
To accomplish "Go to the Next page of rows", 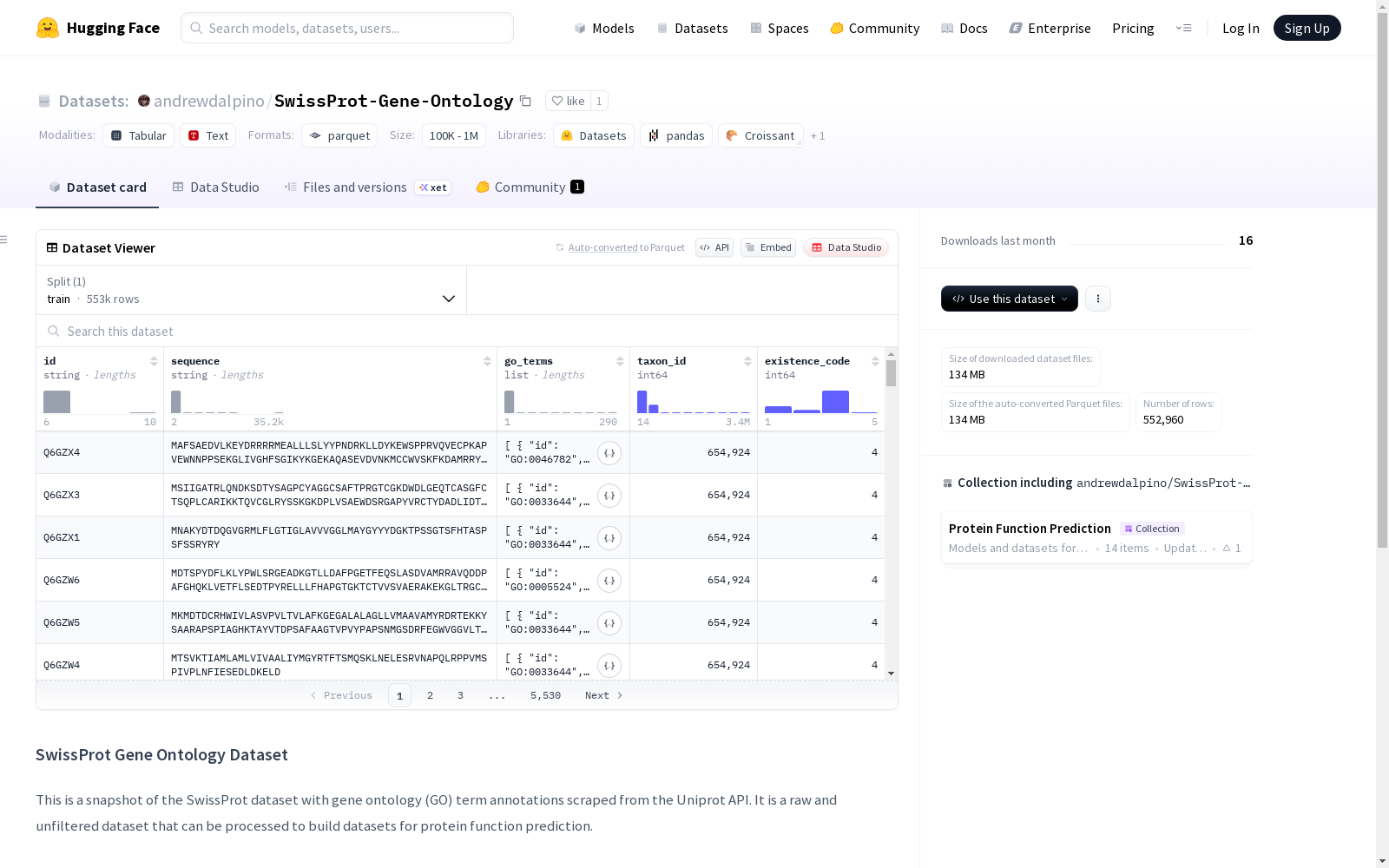I will click(x=604, y=695).
